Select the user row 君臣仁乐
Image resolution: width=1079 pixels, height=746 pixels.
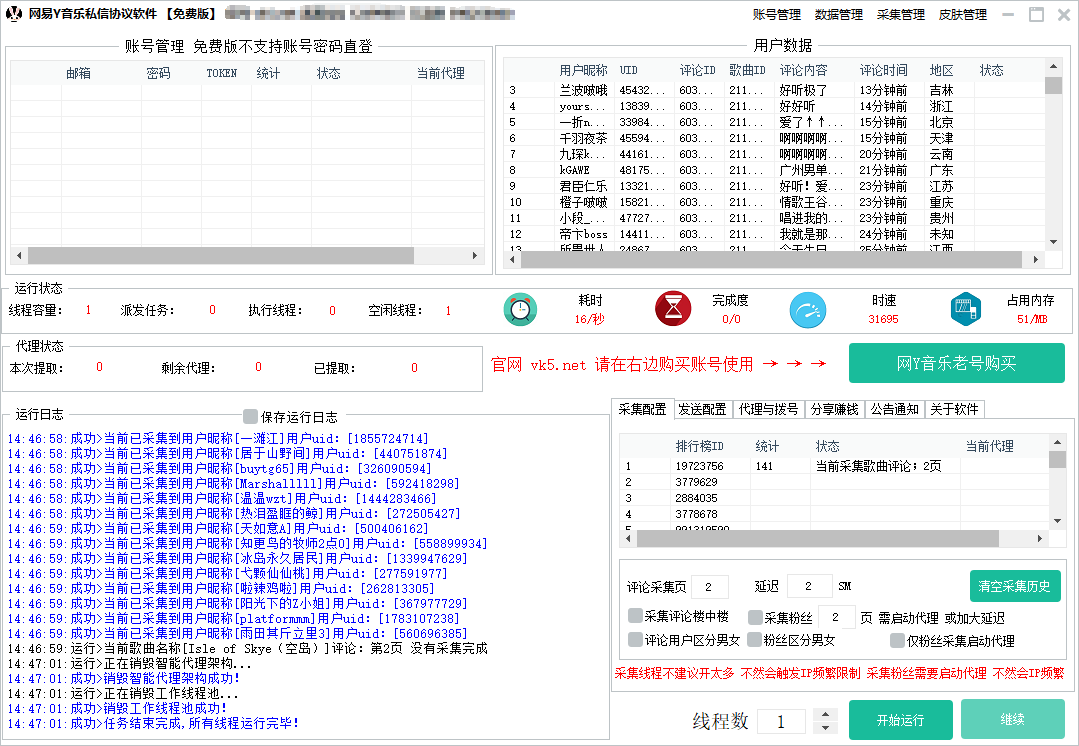[774, 186]
